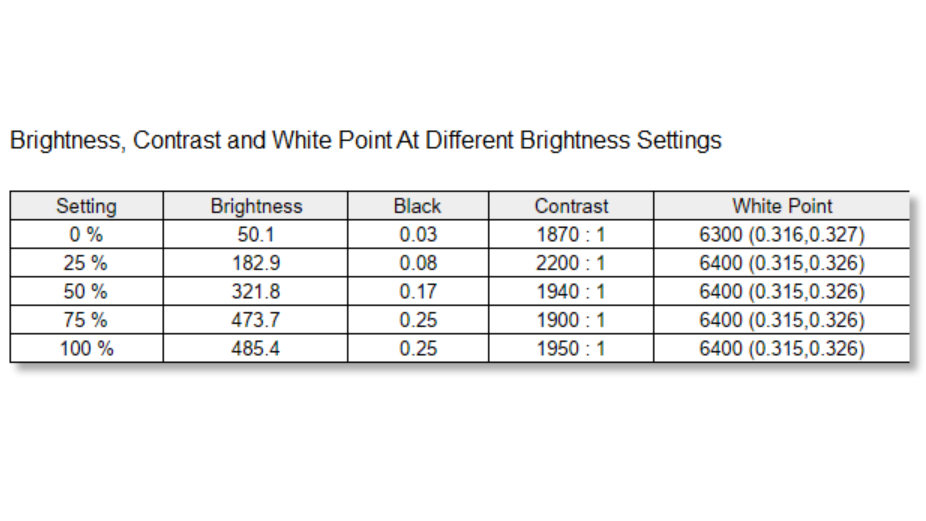Screen dimensions: 926x521
Task: Select the White Point column header
Action: tap(782, 207)
